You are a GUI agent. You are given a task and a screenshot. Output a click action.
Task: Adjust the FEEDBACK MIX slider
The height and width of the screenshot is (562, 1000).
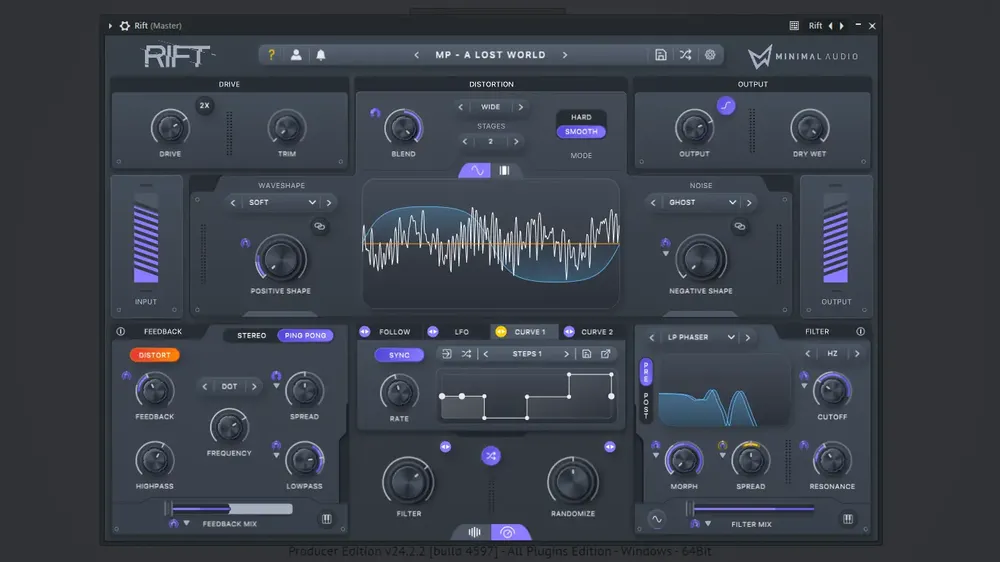pos(230,509)
